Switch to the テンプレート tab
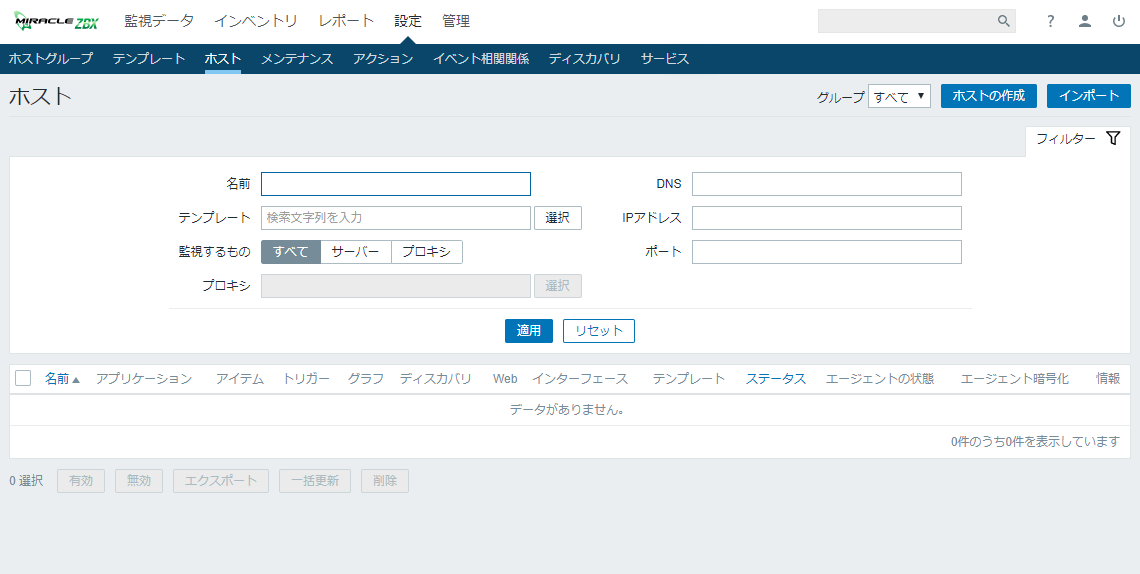This screenshot has height=574, width=1140. pyautogui.click(x=149, y=59)
